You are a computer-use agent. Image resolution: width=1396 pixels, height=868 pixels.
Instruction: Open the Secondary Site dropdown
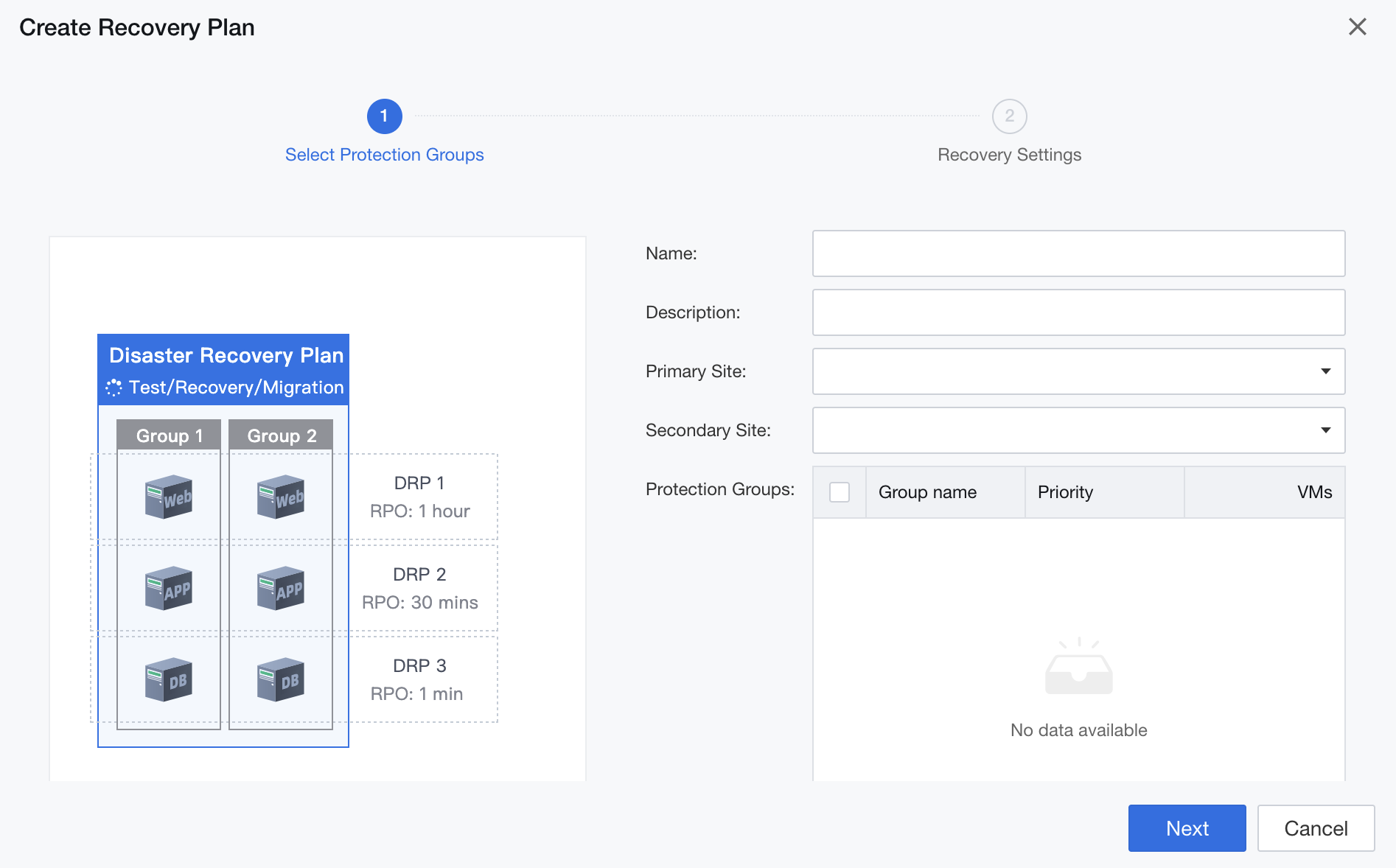1078,430
